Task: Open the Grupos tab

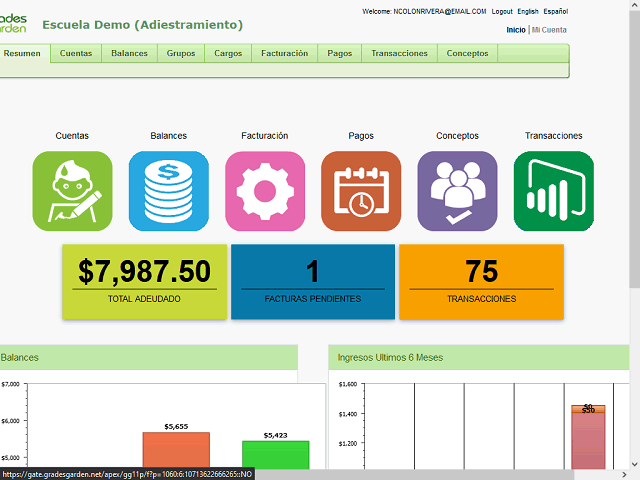Action: click(x=181, y=53)
